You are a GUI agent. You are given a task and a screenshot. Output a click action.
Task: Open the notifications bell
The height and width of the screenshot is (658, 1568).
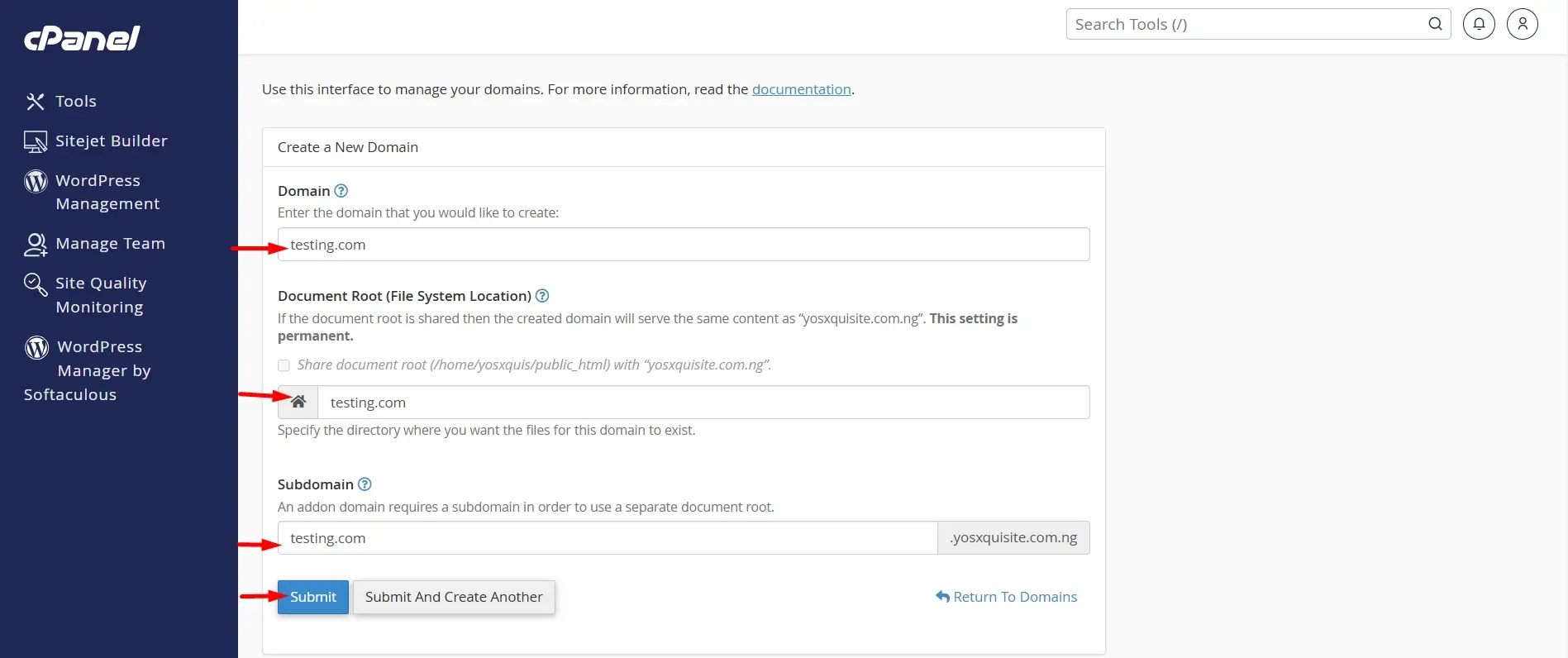coord(1479,24)
